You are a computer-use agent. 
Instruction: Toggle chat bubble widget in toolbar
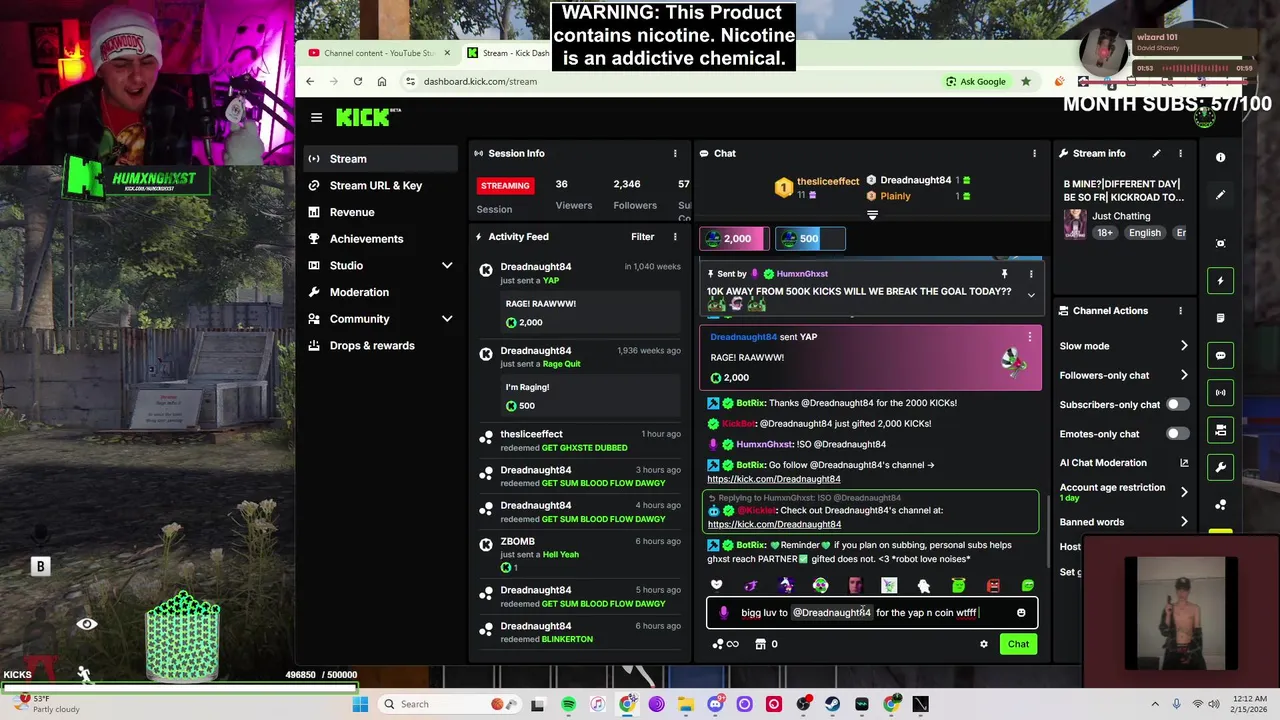point(1220,355)
